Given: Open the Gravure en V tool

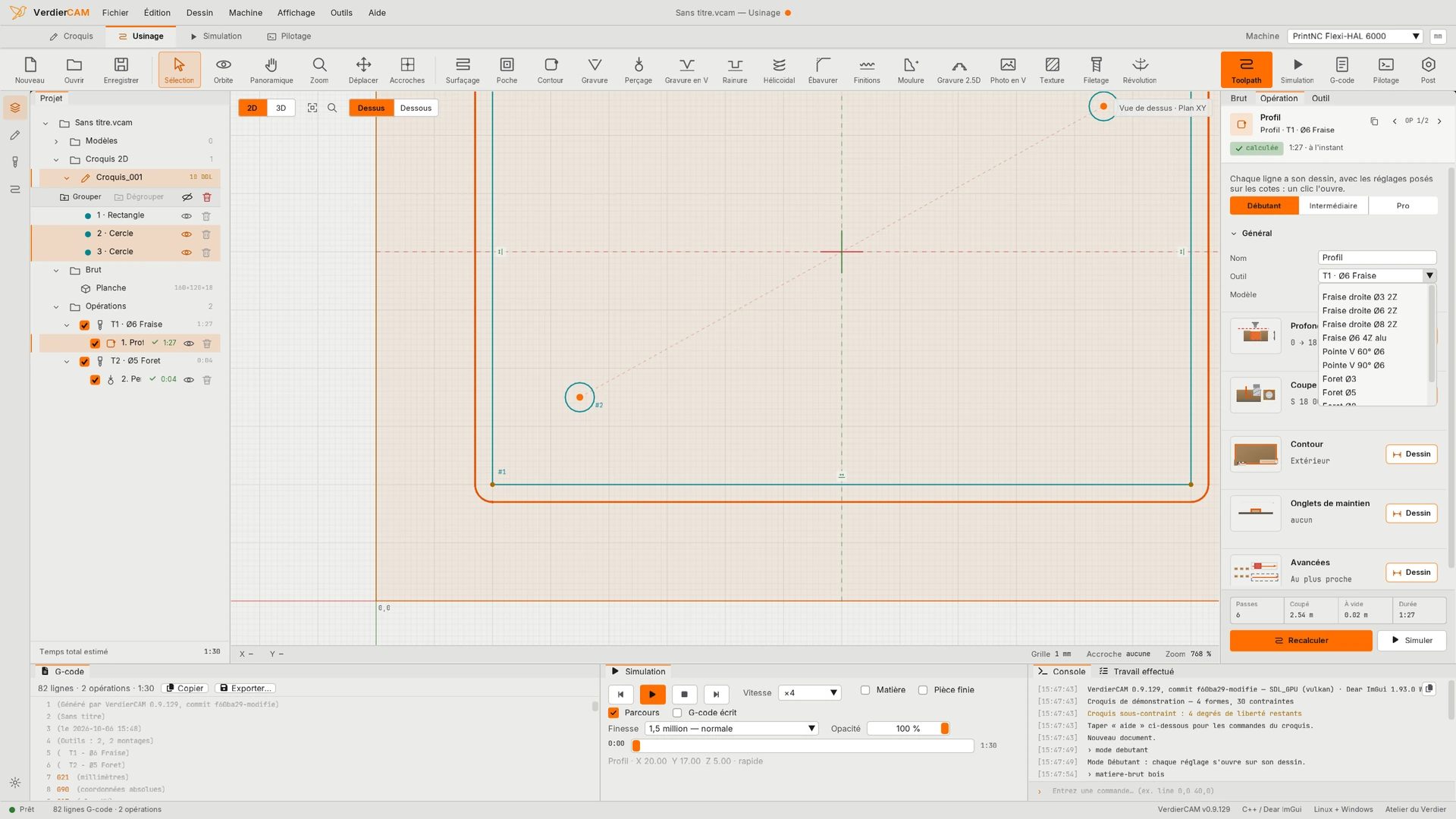Looking at the screenshot, I should [x=686, y=70].
